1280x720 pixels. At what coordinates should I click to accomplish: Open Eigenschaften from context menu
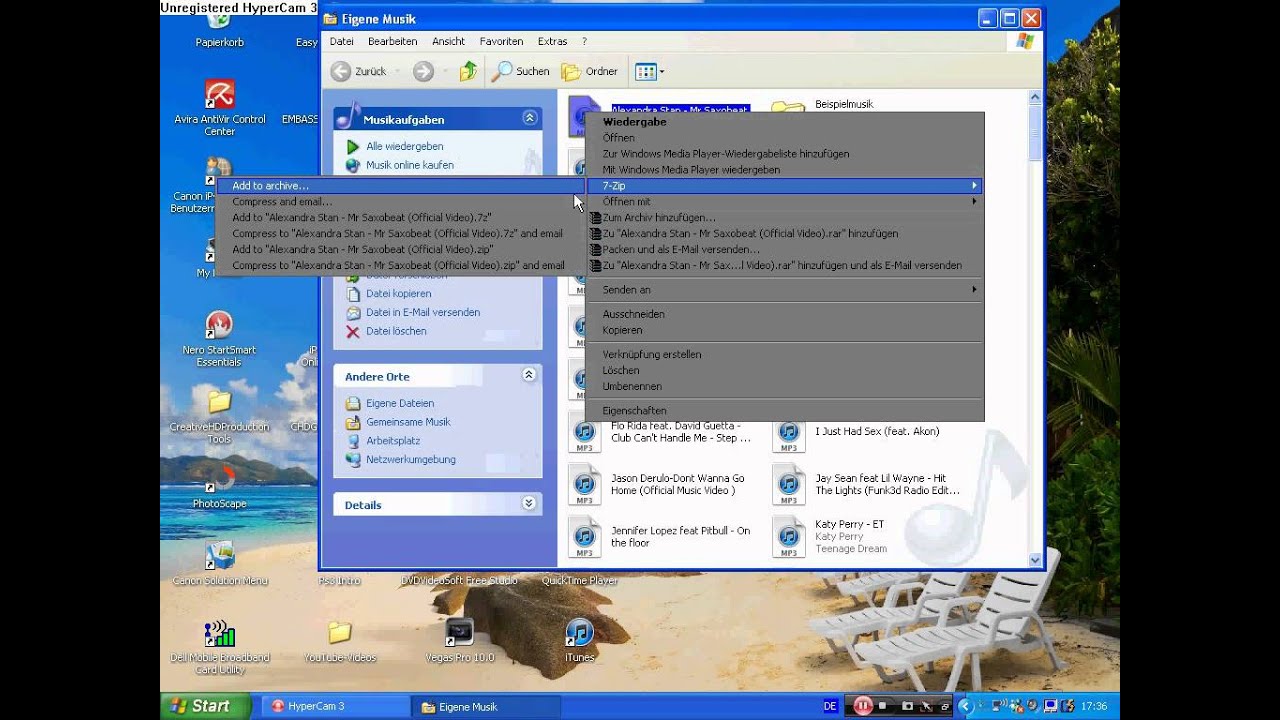pos(784,411)
